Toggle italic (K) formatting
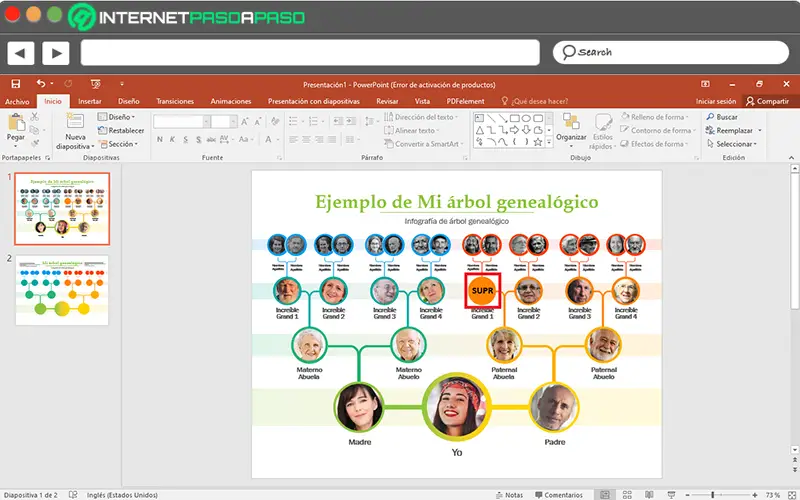This screenshot has width=800, height=500. (172, 139)
